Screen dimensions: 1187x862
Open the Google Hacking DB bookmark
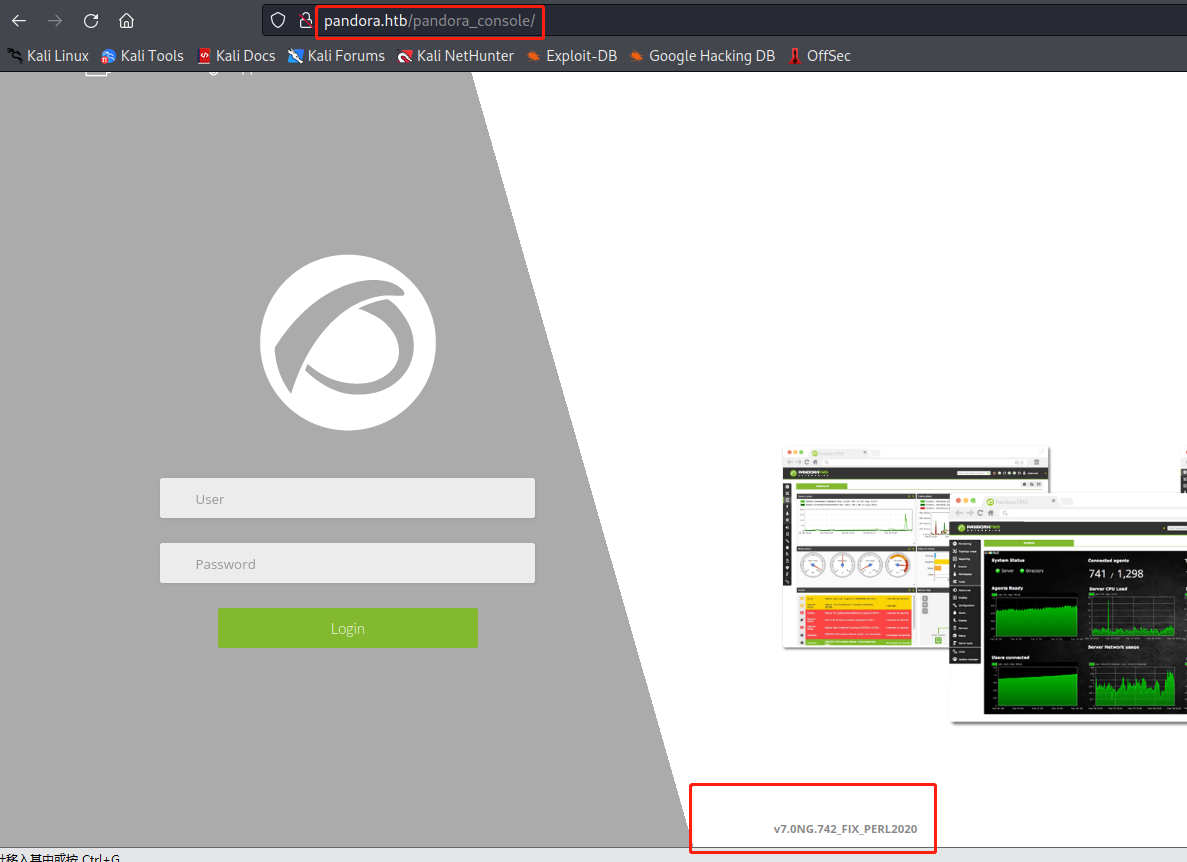703,56
